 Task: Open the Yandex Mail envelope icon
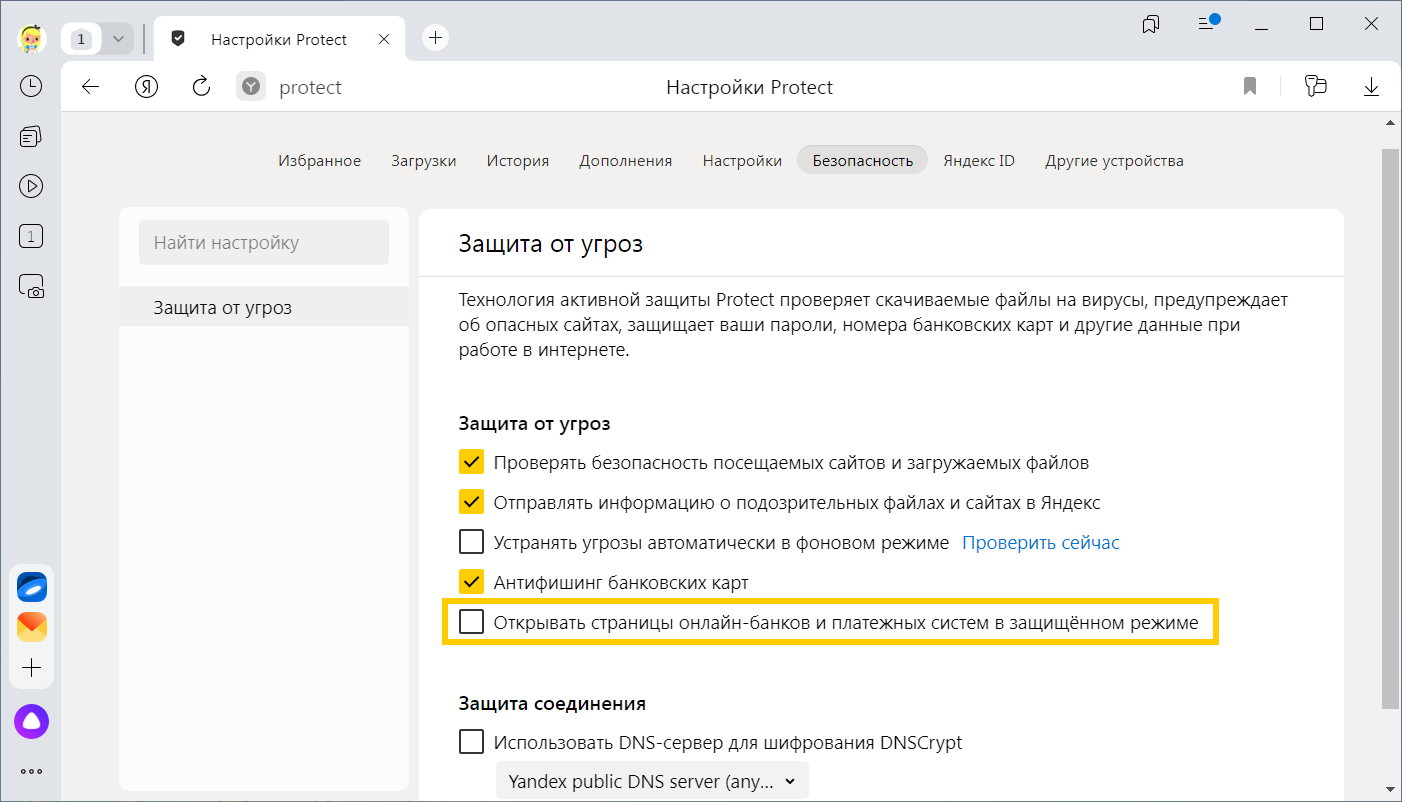pyautogui.click(x=31, y=627)
